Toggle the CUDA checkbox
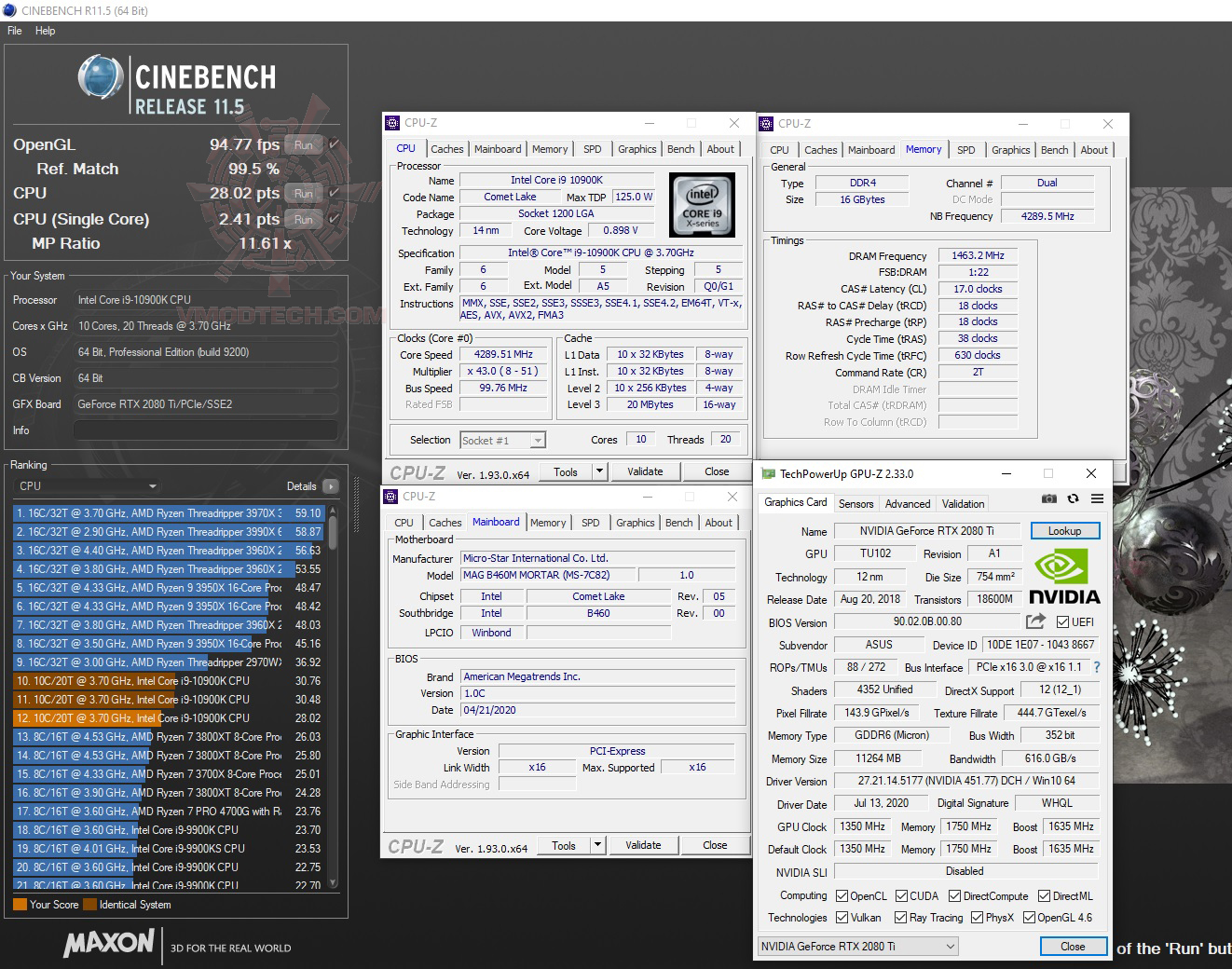The height and width of the screenshot is (969, 1232). [x=901, y=896]
